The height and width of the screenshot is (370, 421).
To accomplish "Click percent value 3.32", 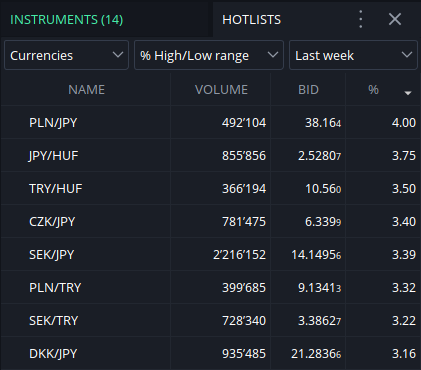I will tap(404, 288).
